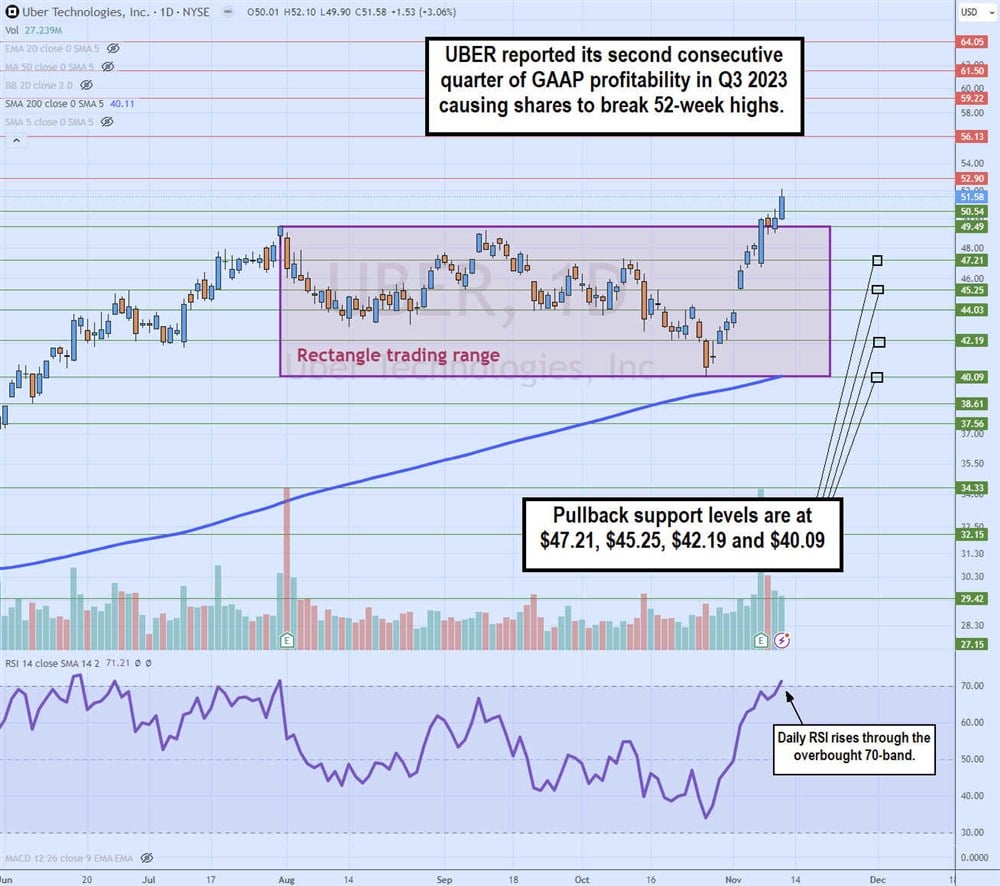Show the hidden MA 50 indicator
1000x886 pixels.
(108, 67)
